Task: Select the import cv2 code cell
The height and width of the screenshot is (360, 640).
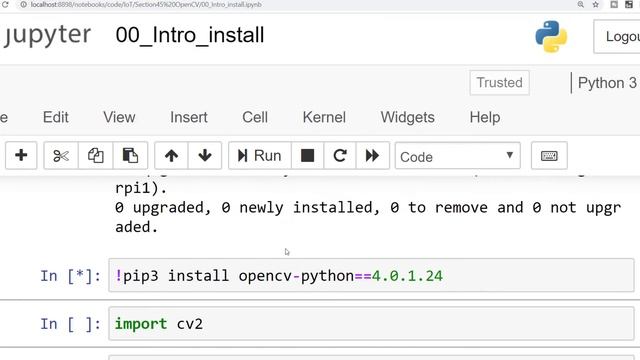Action: 371,324
